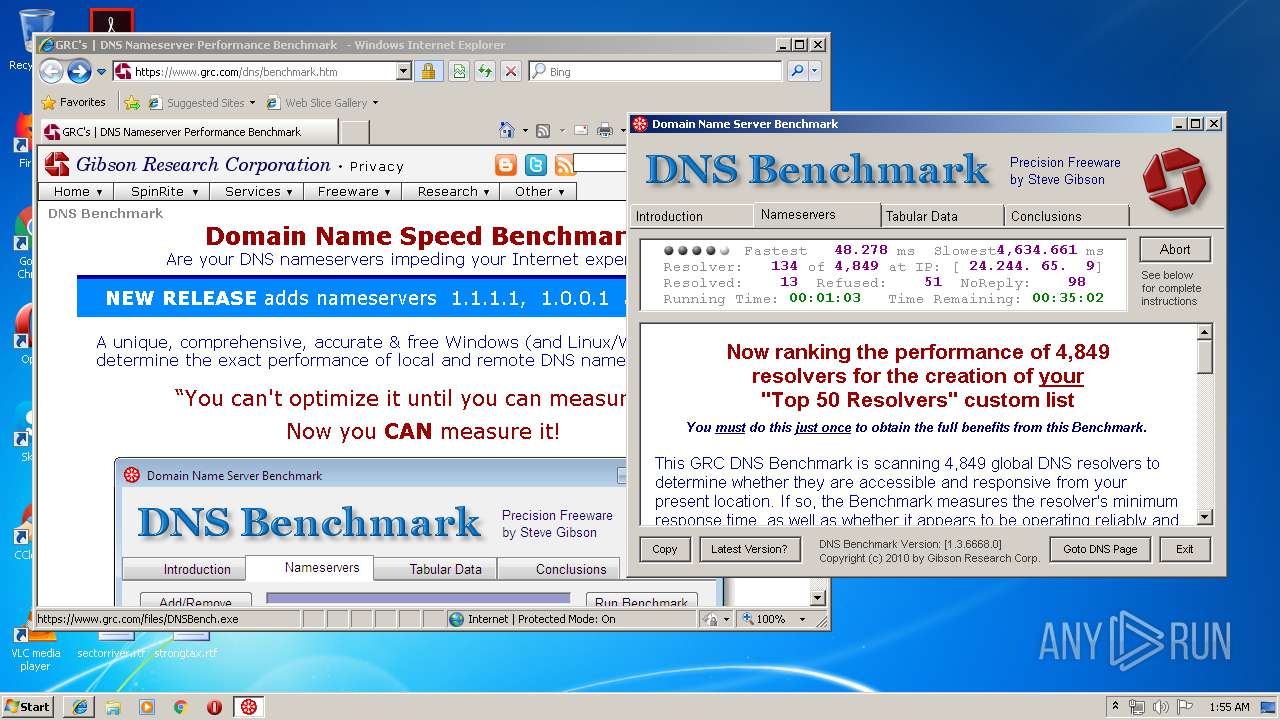Click the IE Home icon

[506, 130]
